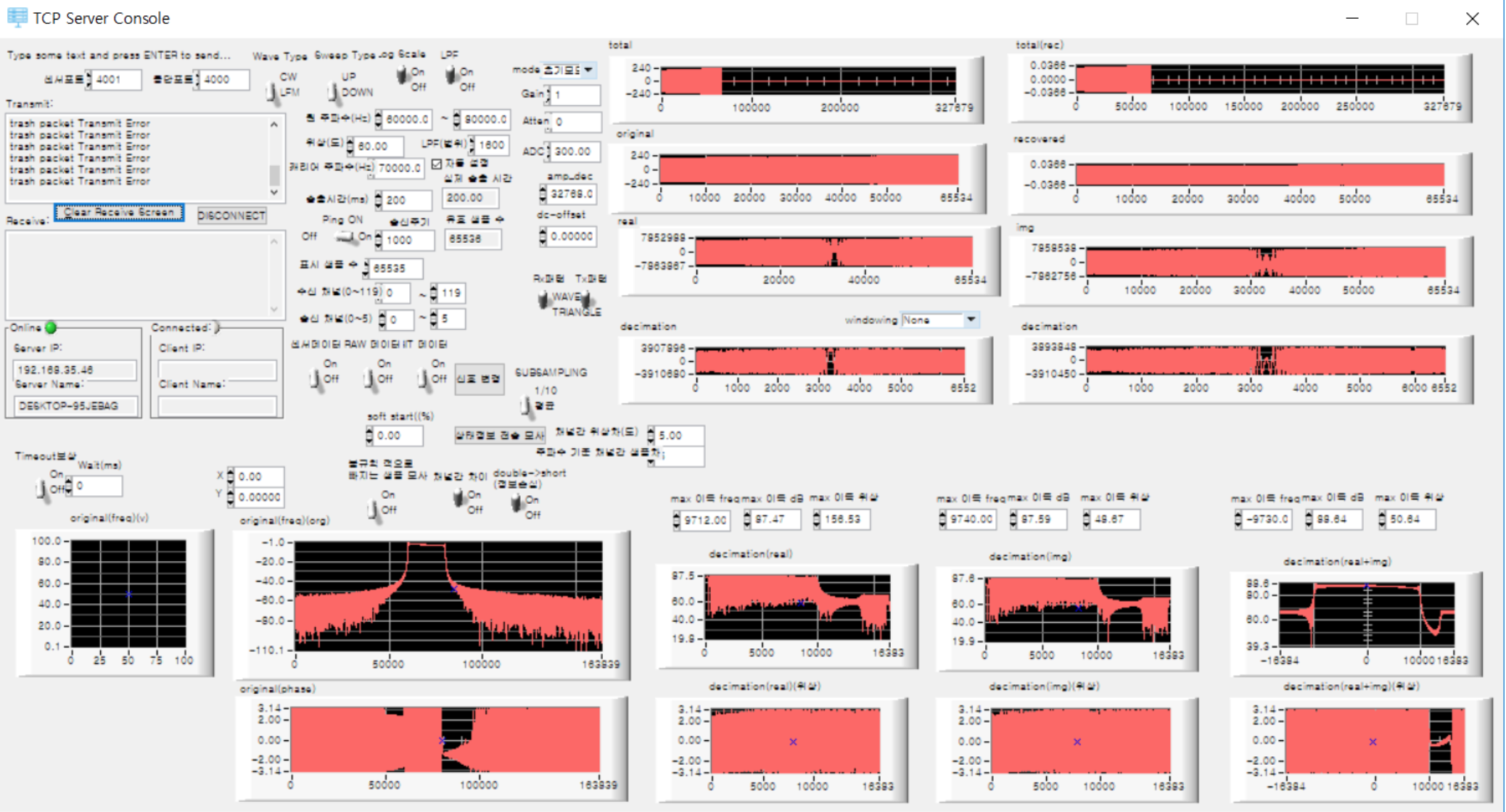
Task: Click the gray button right of soft start
Action: pos(499,435)
